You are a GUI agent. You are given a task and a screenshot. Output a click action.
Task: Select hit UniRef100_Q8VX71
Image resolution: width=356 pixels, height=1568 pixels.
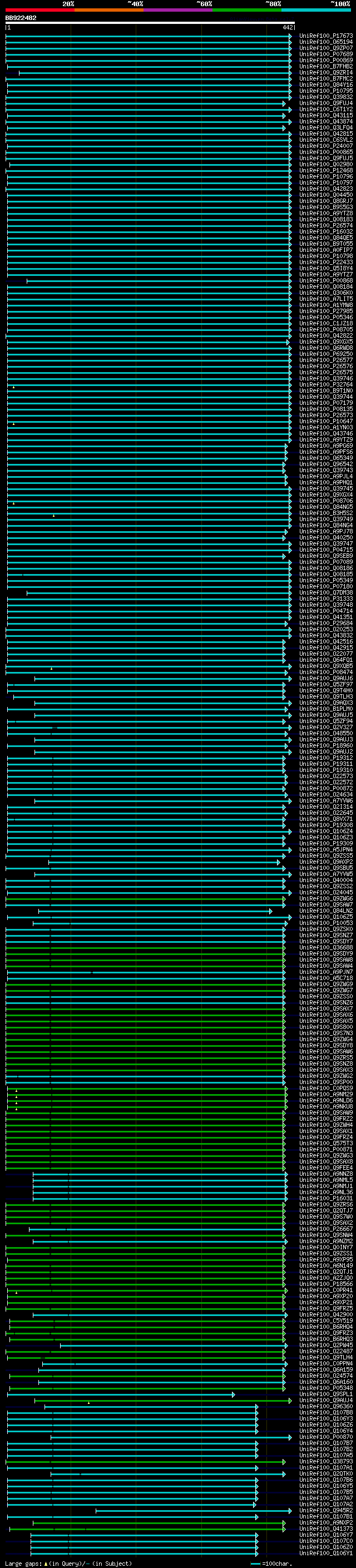click(326, 819)
